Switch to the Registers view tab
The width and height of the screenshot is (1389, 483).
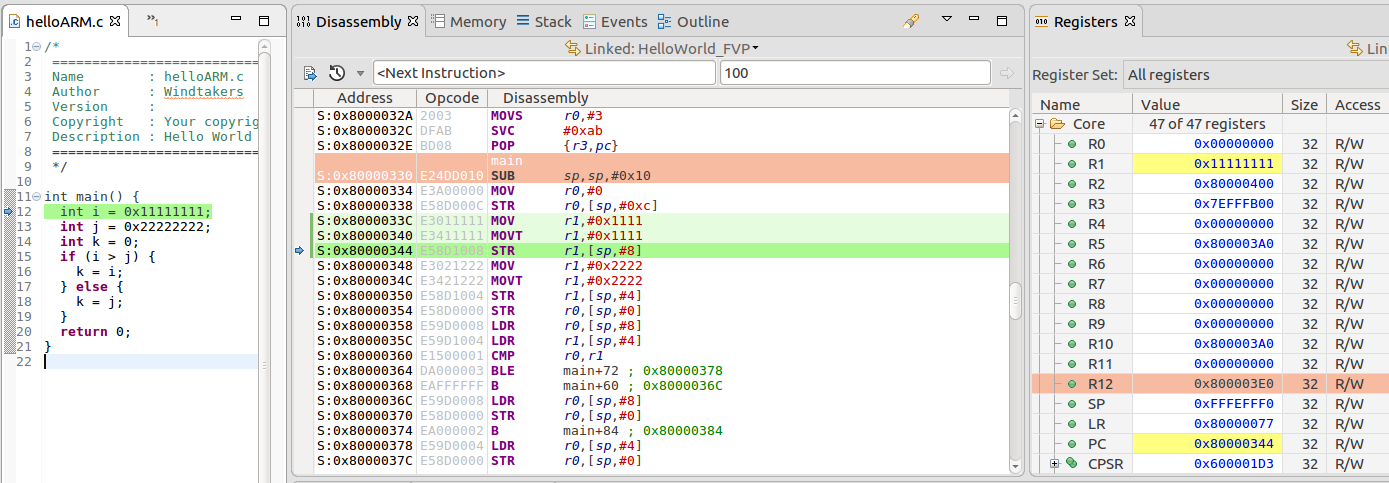pyautogui.click(x=1084, y=21)
